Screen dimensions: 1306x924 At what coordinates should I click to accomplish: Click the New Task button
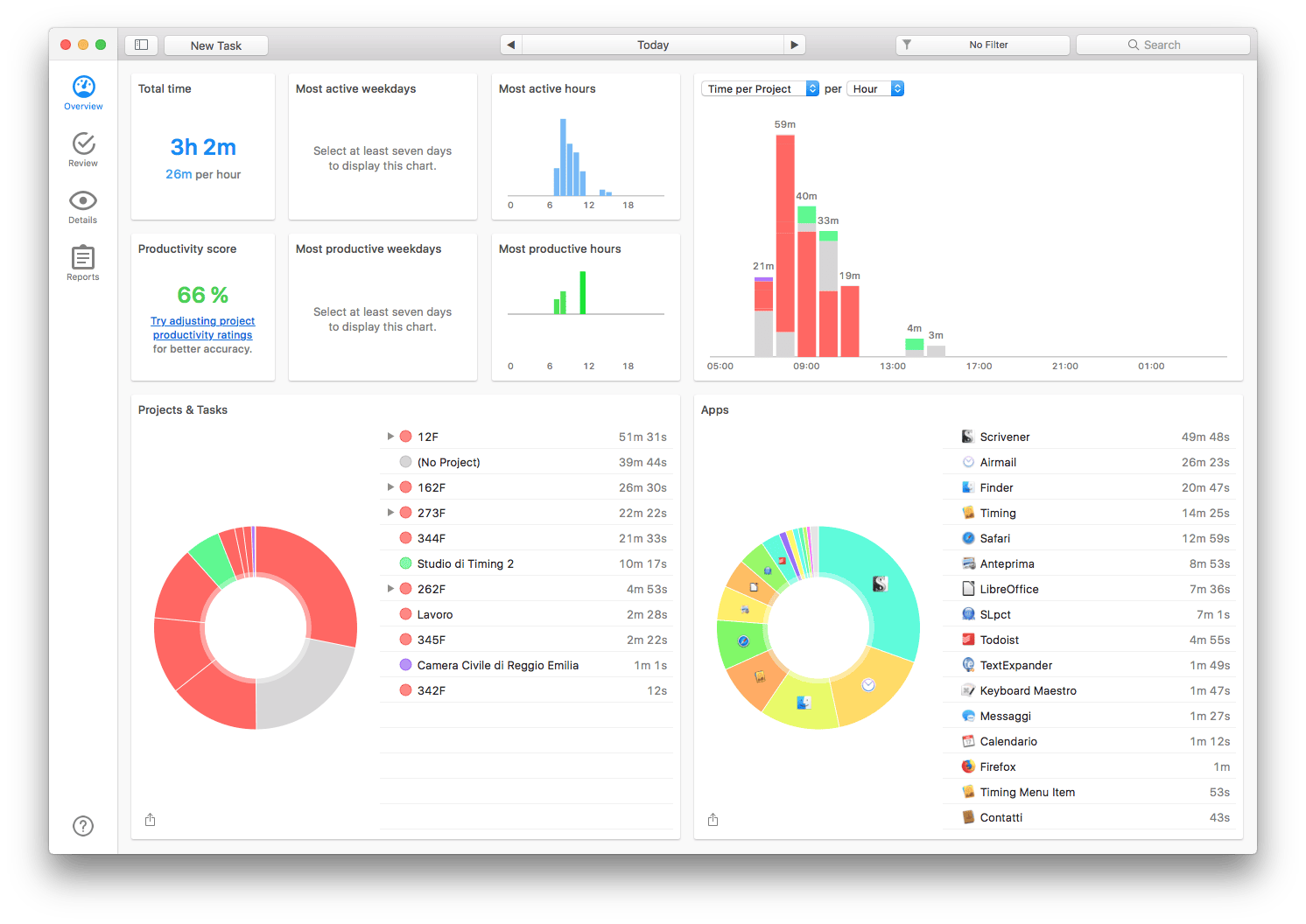point(216,45)
